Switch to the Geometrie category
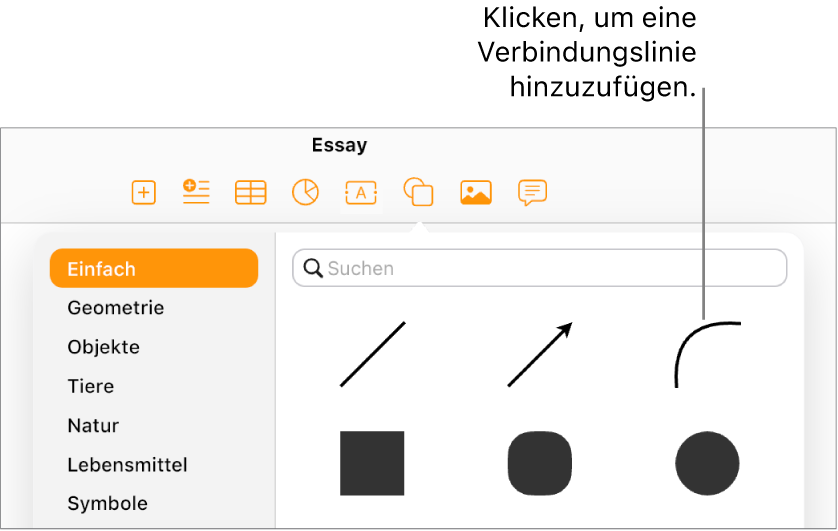This screenshot has height=531, width=838. pyautogui.click(x=116, y=308)
